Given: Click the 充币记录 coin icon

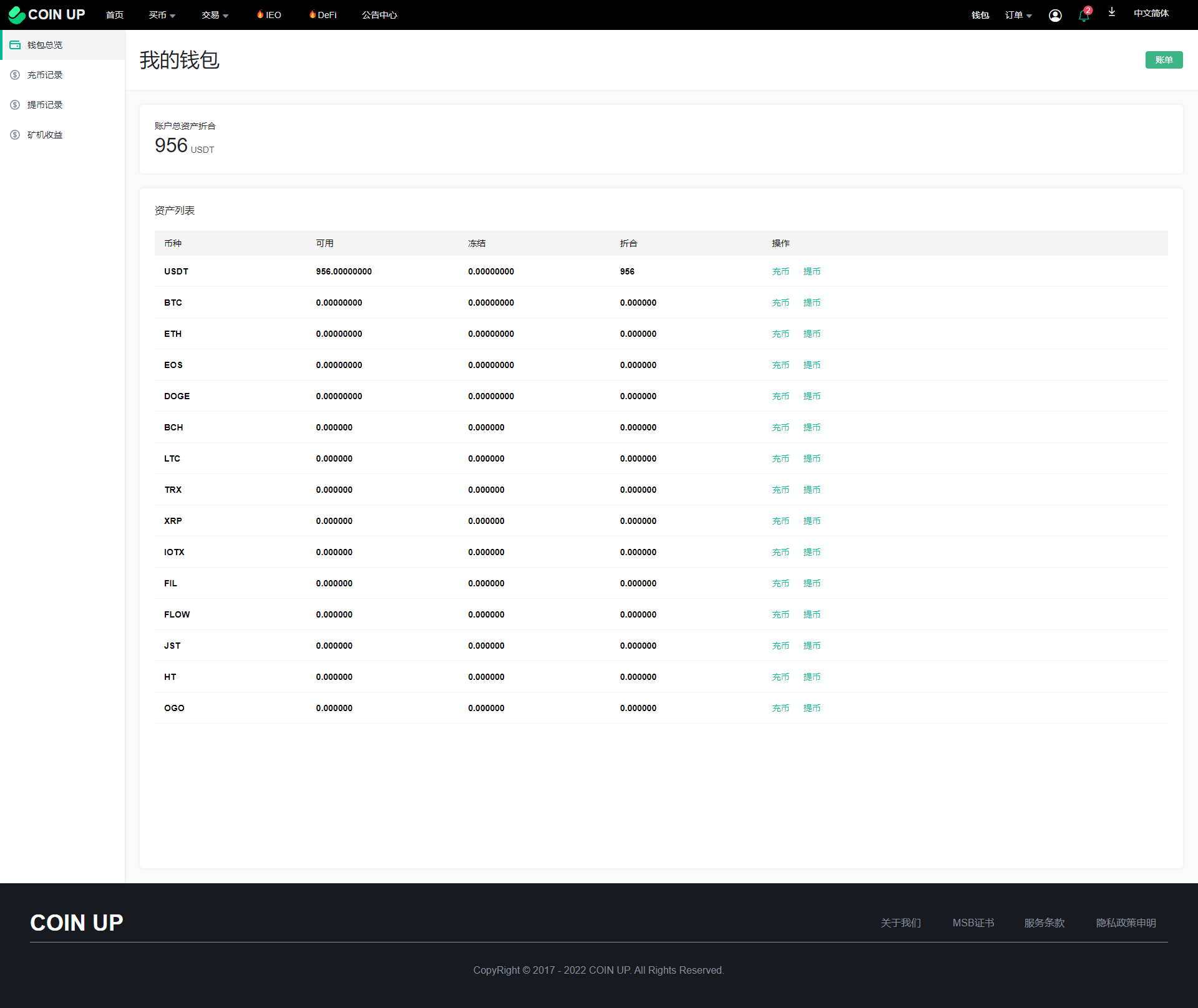Looking at the screenshot, I should point(15,75).
